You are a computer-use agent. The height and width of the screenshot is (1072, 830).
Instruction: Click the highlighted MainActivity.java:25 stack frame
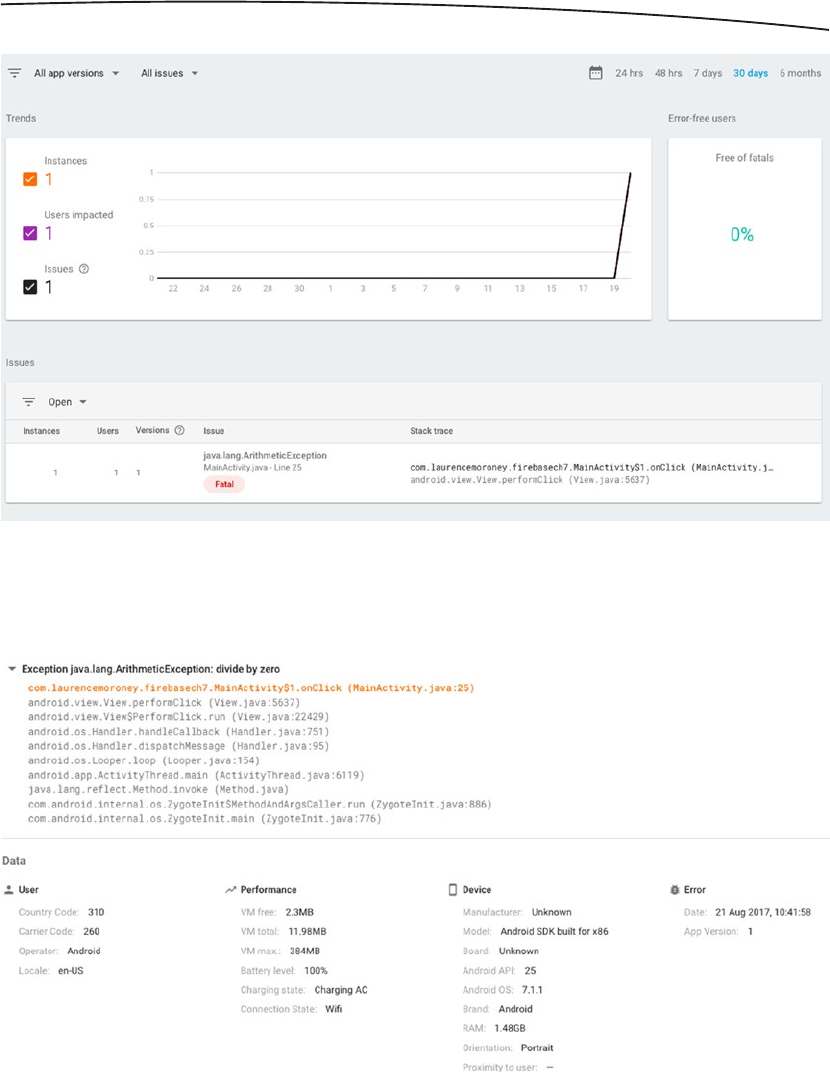pos(250,688)
